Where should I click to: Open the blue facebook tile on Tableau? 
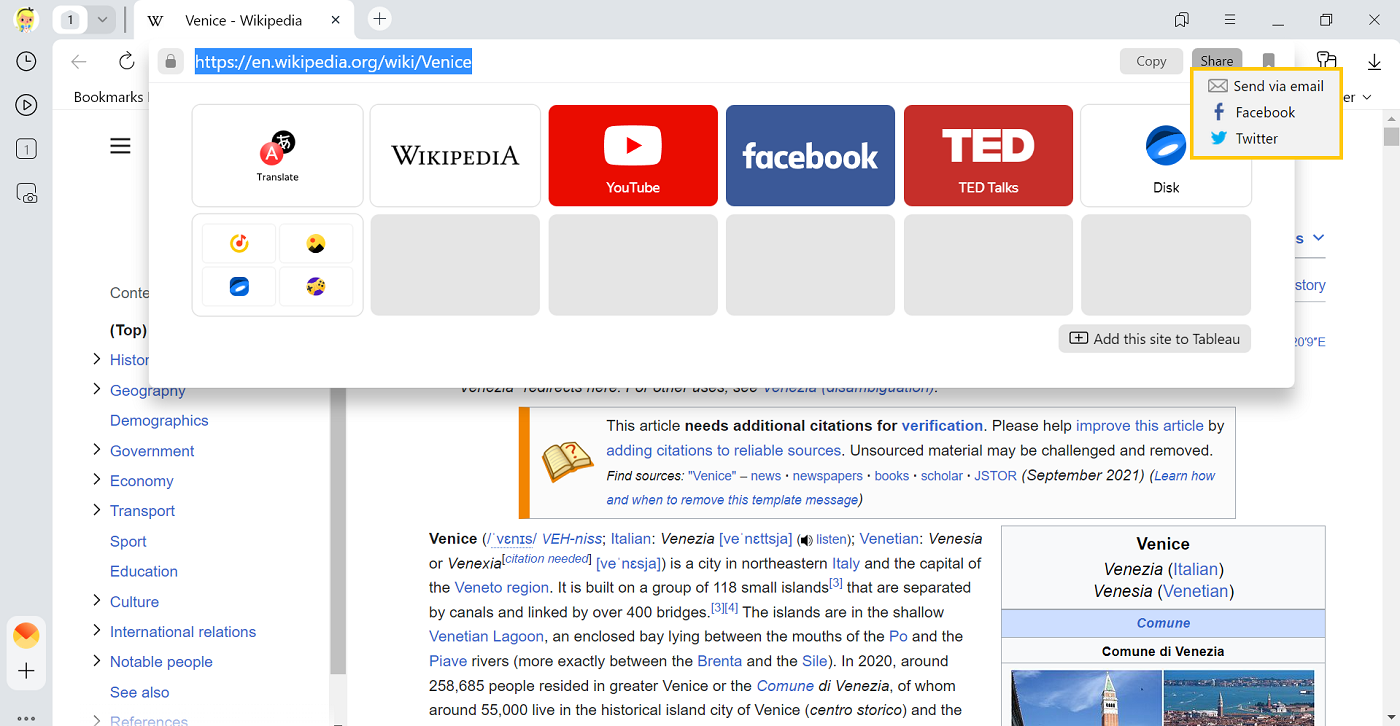(810, 155)
